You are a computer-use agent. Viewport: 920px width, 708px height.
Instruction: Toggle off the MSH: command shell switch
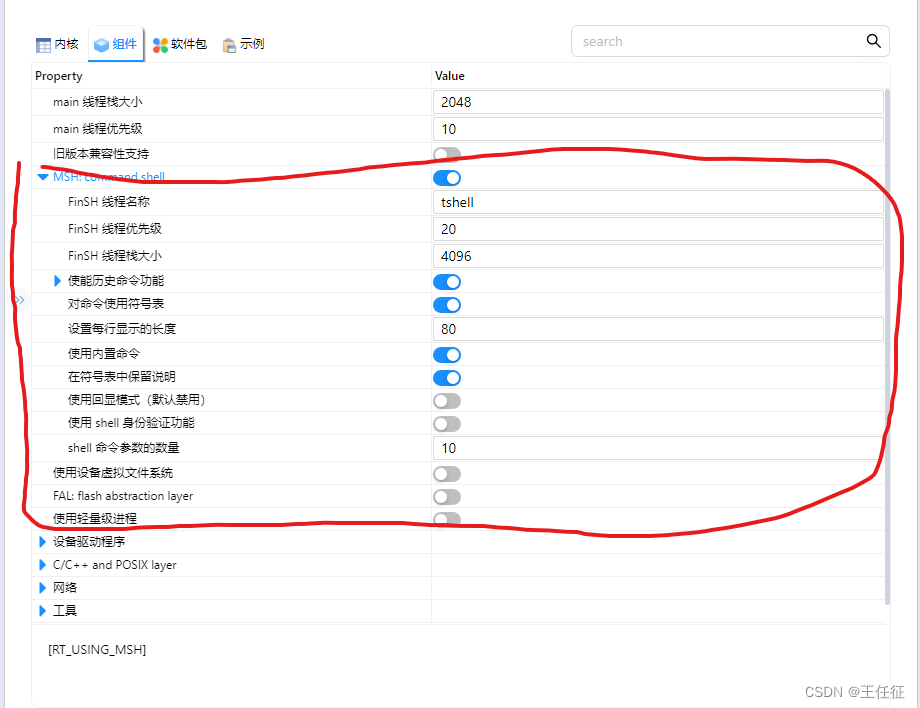click(x=446, y=177)
